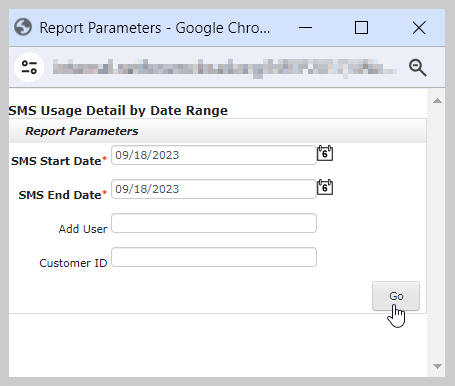Click the scrollbar up arrow
Viewport: 455px width, 386px height.
(437, 101)
